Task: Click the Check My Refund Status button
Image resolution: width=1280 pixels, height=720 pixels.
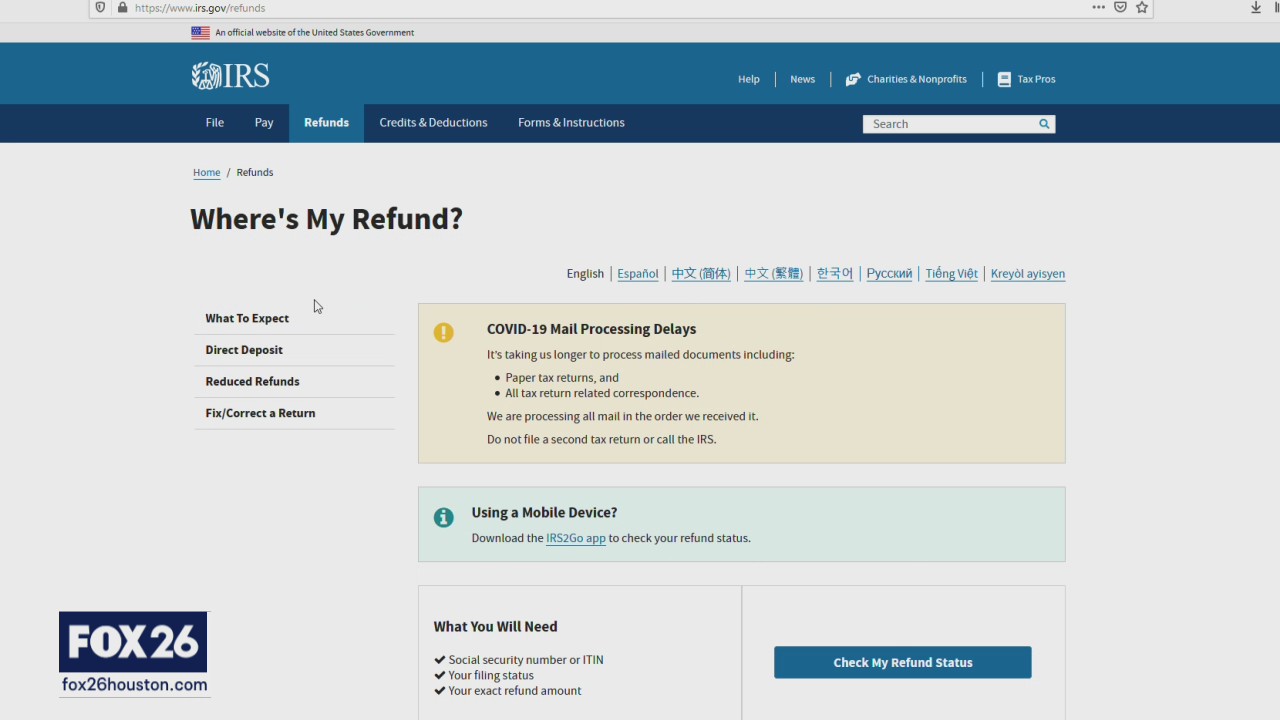Action: 902,662
